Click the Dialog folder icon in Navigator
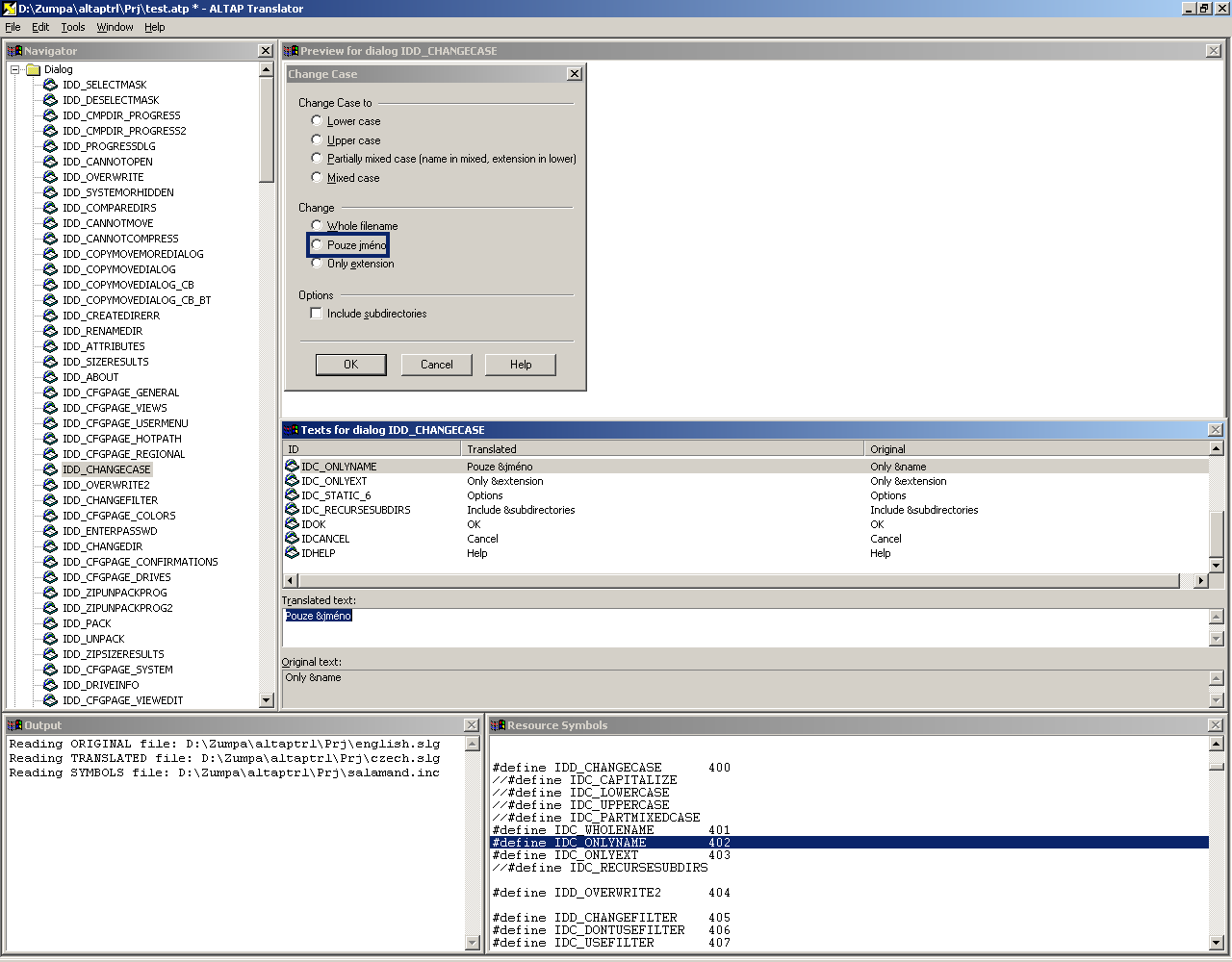This screenshot has height=962, width=1232. [33, 69]
